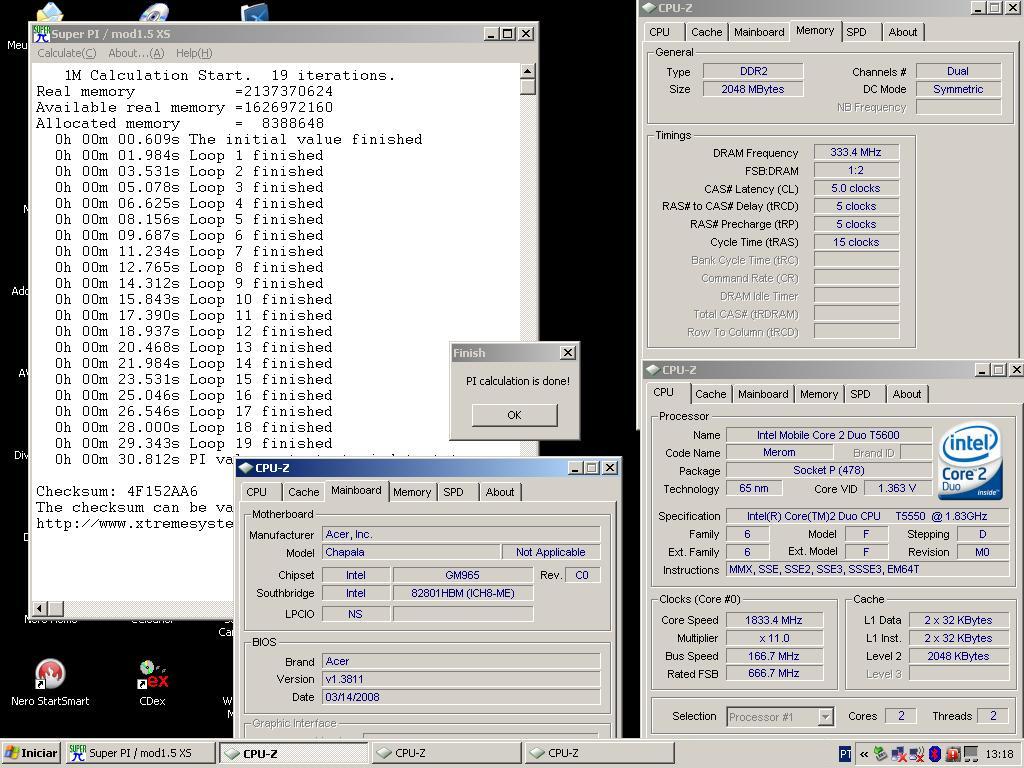Open the Cache tab in the Memory CPU-Z window
The width and height of the screenshot is (1024, 768).
[707, 32]
